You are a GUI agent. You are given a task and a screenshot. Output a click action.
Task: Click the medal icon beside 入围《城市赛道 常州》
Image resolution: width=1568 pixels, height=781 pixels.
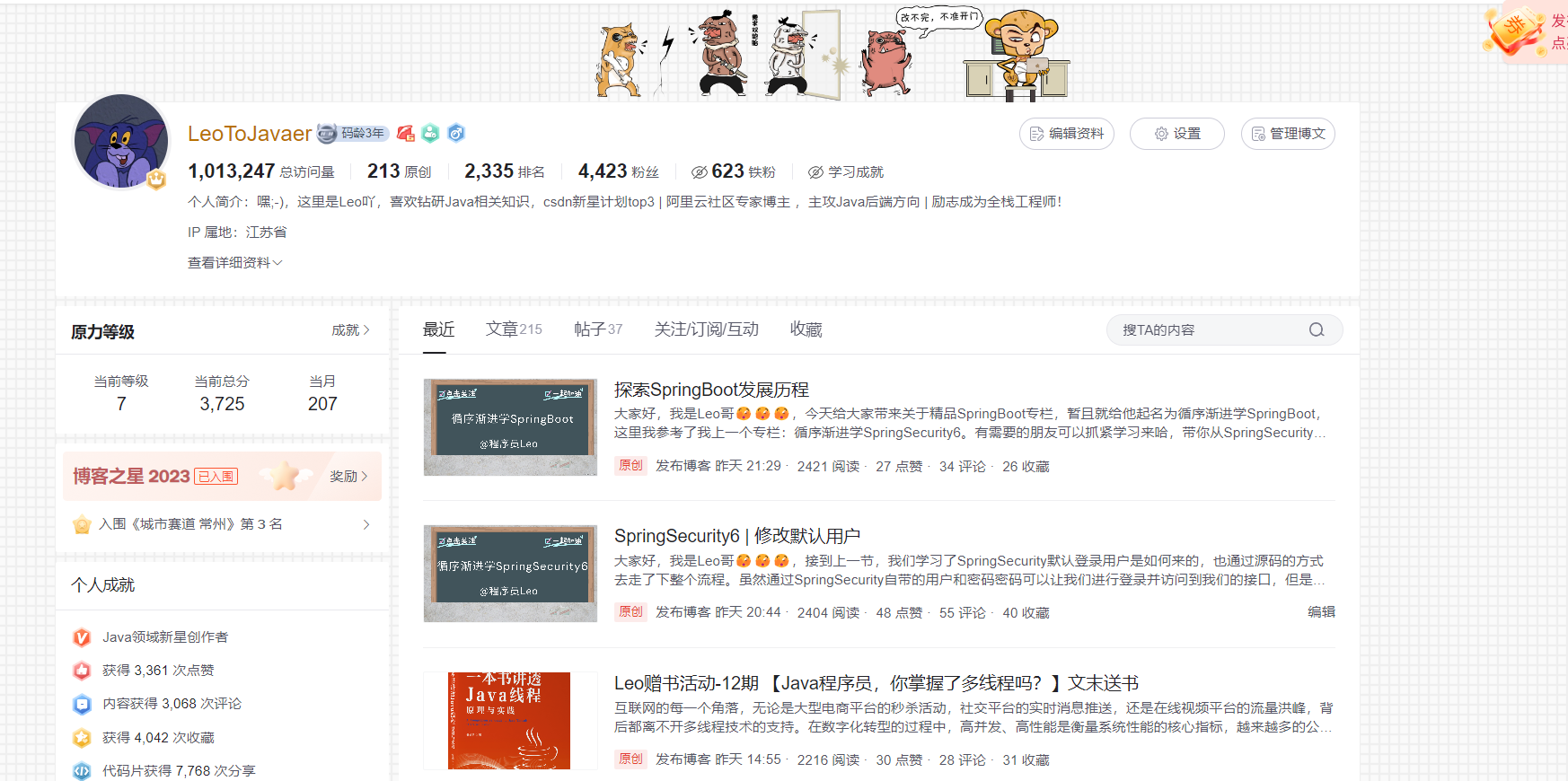tap(82, 524)
